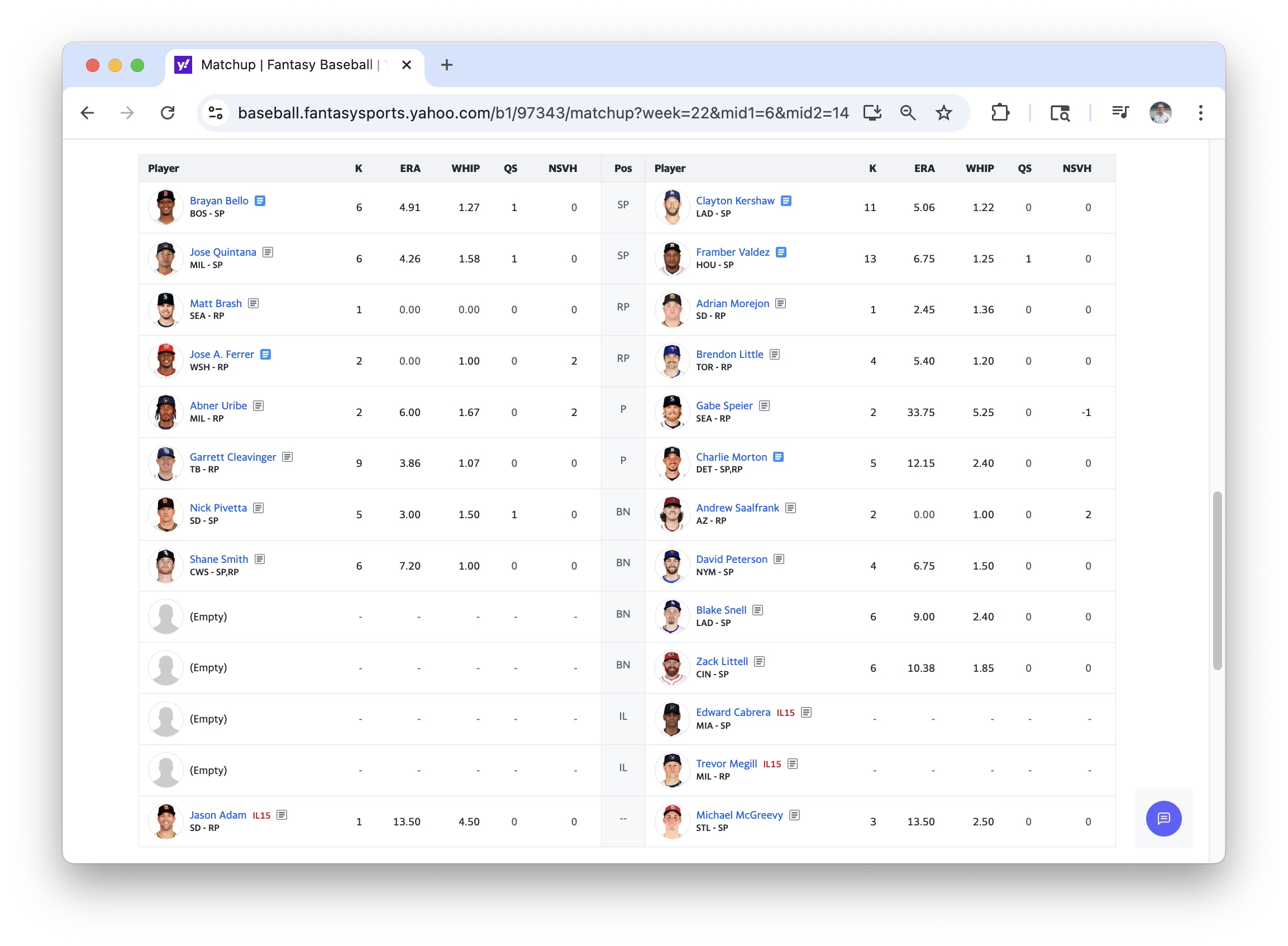Open David Peterson player notes icon
The width and height of the screenshot is (1288, 946).
(x=779, y=560)
